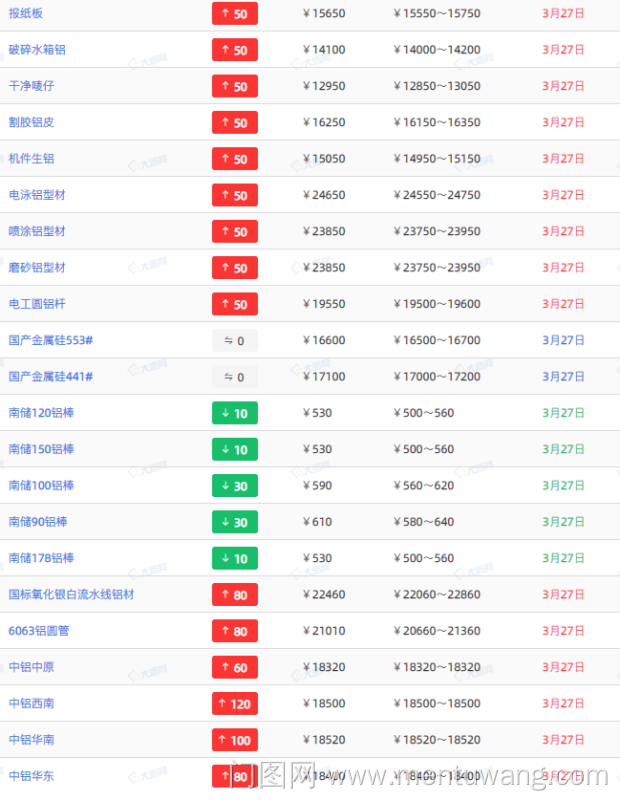Open the 中铝西南 price link
Screen dimensions: 620x800
[31, 703]
